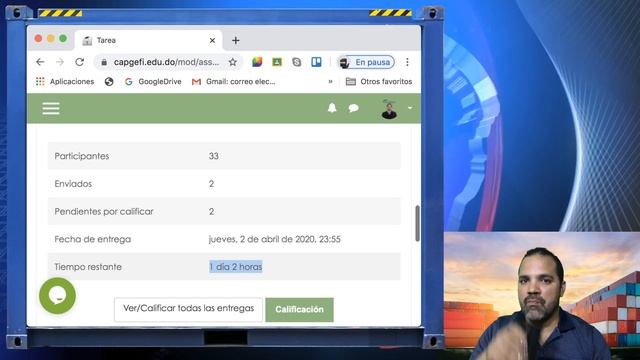640x360 pixels.
Task: Click the page vertical scrollbar
Action: click(x=417, y=223)
